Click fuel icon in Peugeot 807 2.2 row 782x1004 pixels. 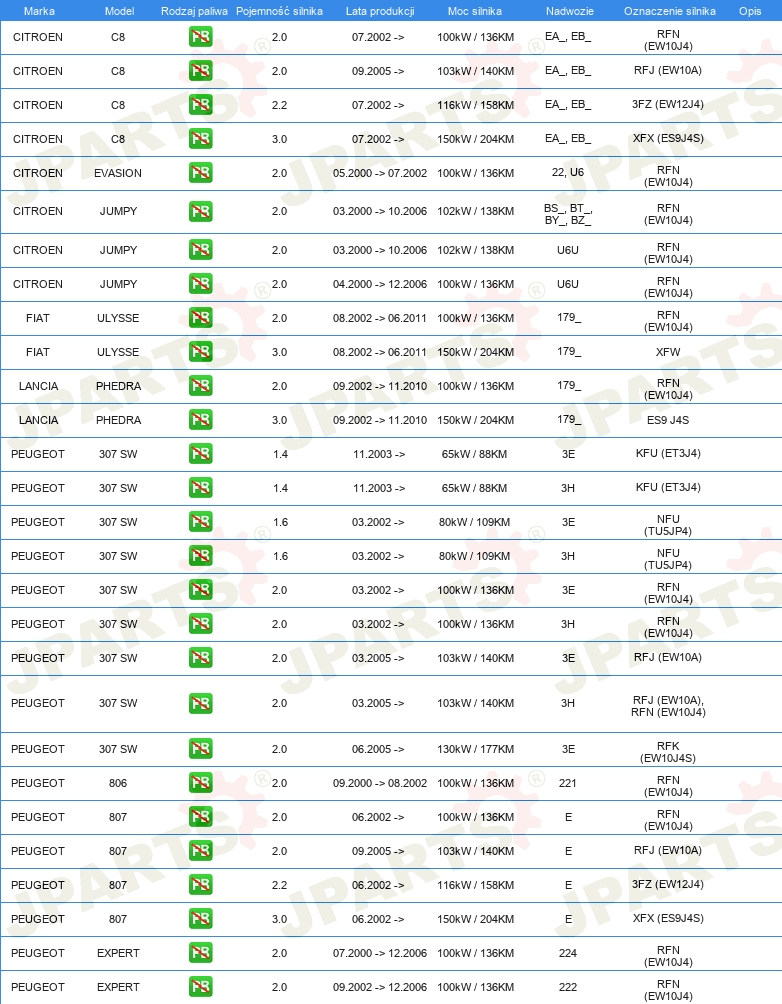tap(200, 884)
